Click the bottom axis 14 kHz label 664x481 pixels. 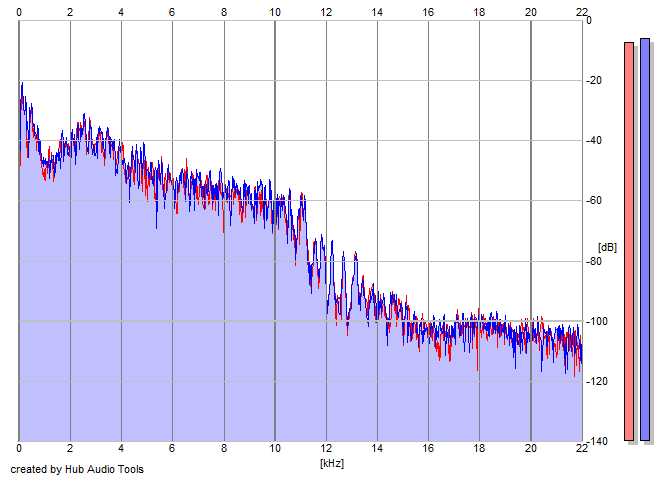(x=377, y=448)
